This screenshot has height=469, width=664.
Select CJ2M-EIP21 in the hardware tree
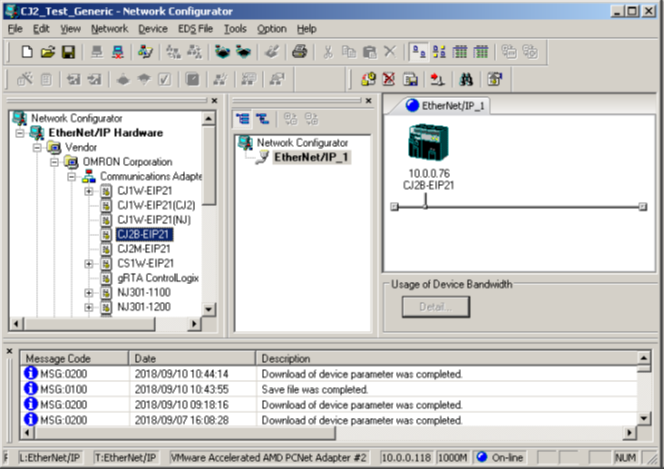point(144,249)
